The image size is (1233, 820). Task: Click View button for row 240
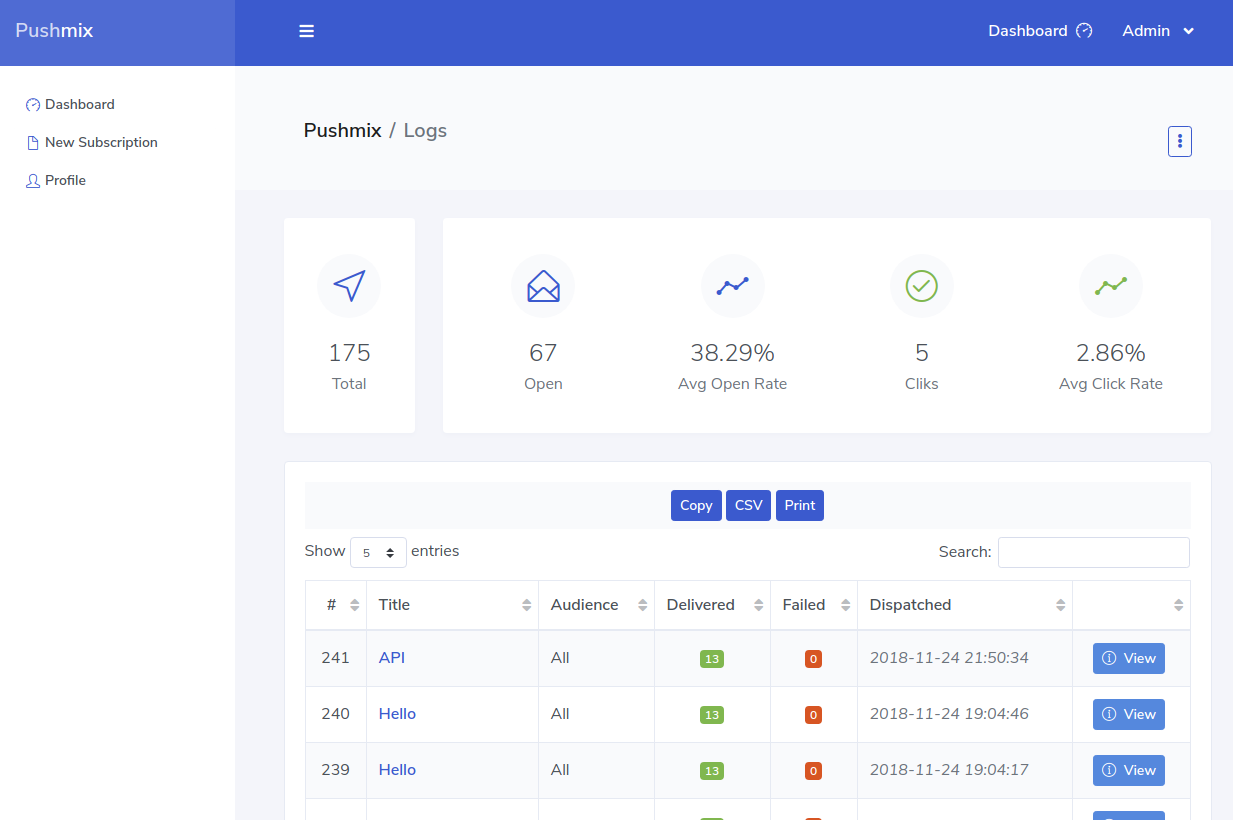1129,714
